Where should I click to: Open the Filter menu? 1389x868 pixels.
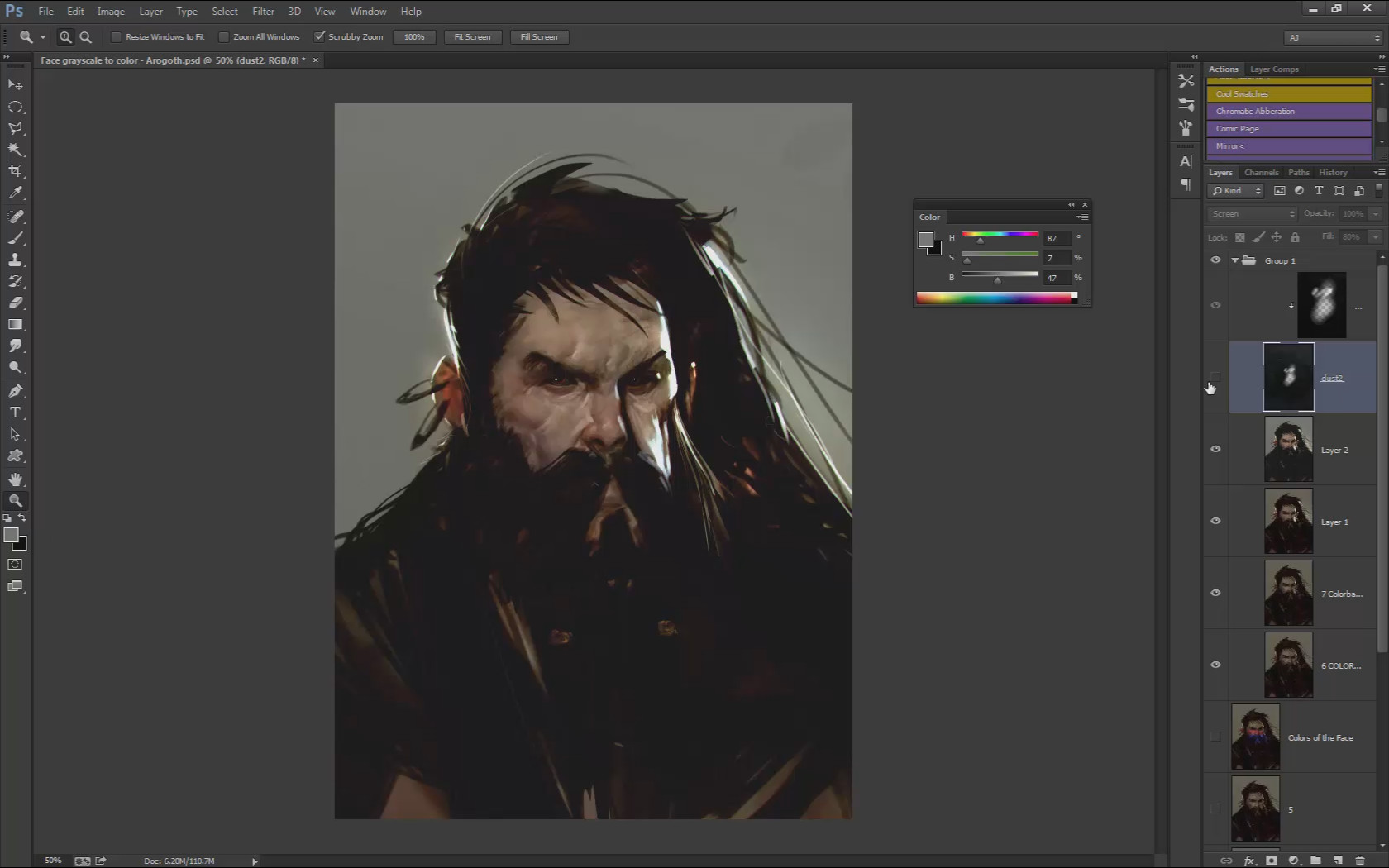tap(263, 12)
